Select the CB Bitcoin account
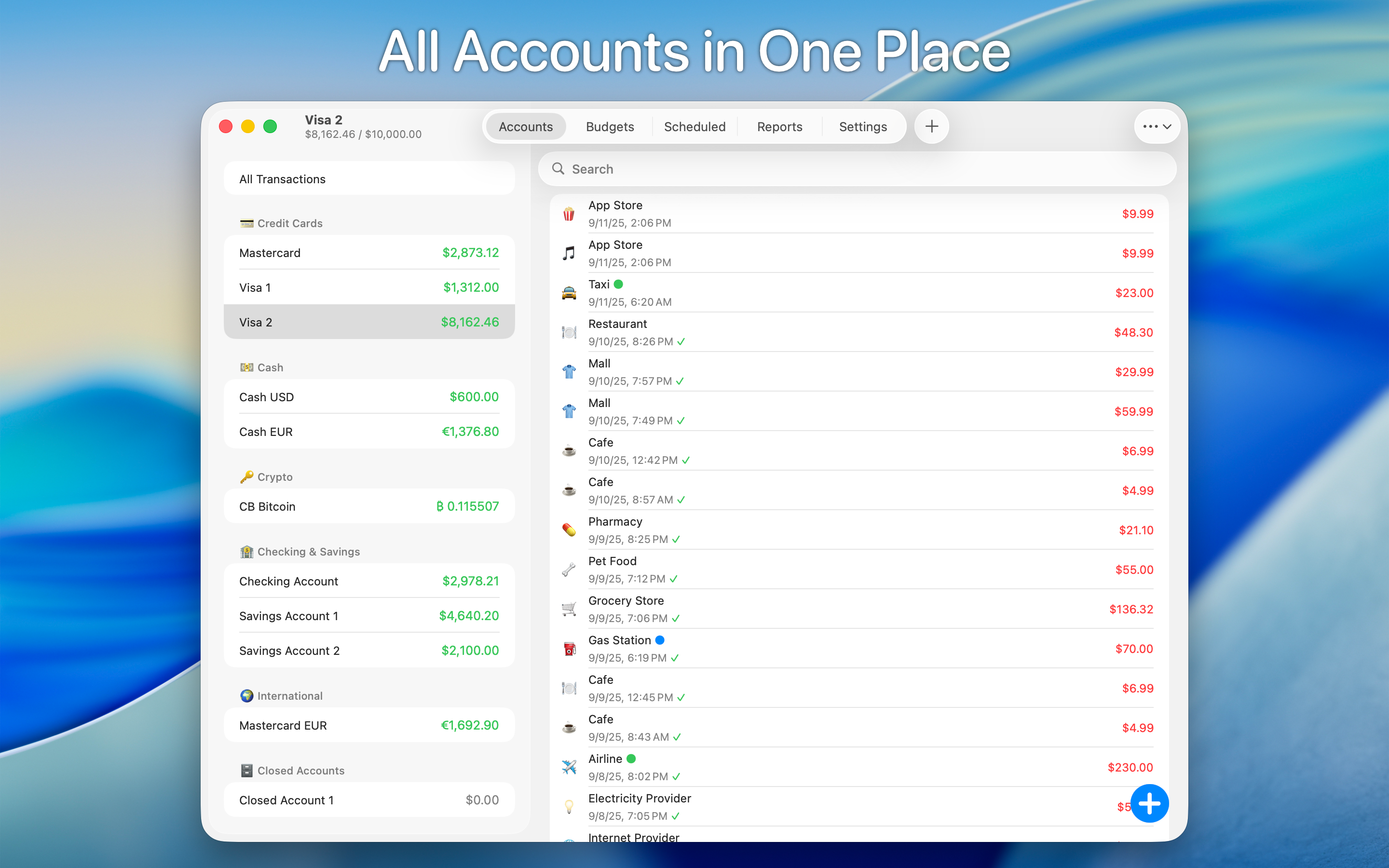Image resolution: width=1389 pixels, height=868 pixels. (369, 506)
